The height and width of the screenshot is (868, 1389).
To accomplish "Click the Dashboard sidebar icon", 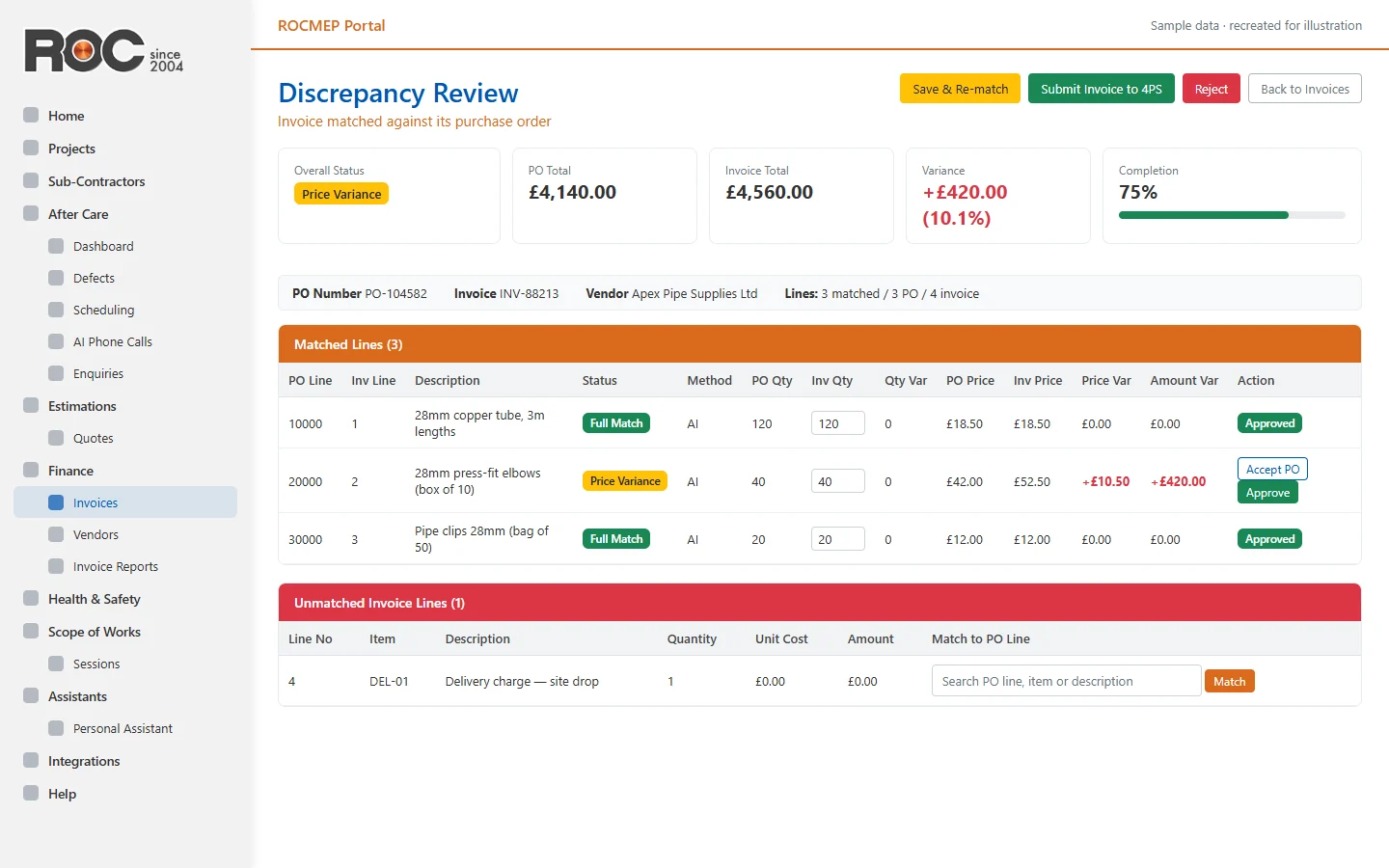I will (56, 246).
